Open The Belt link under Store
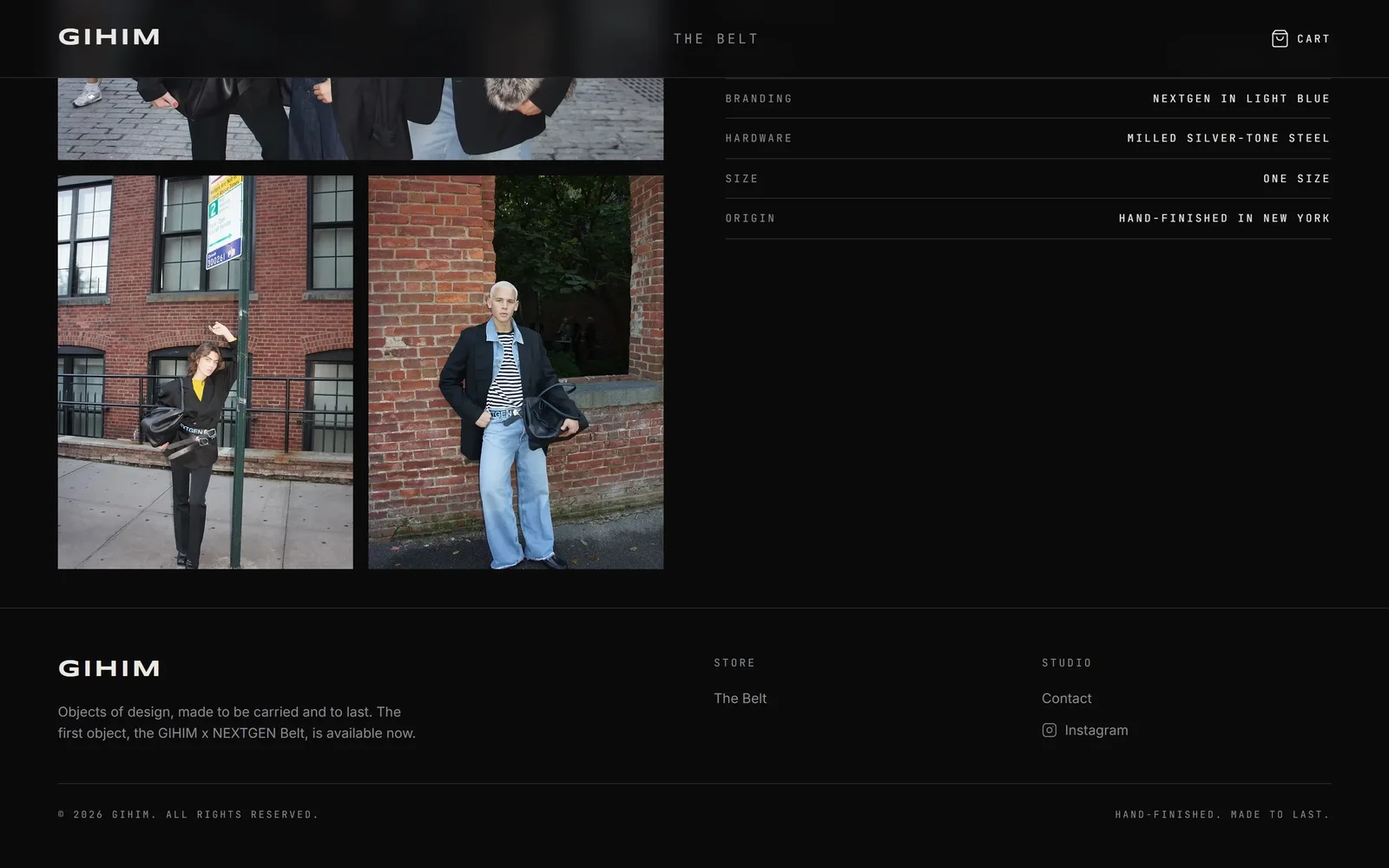 [740, 698]
